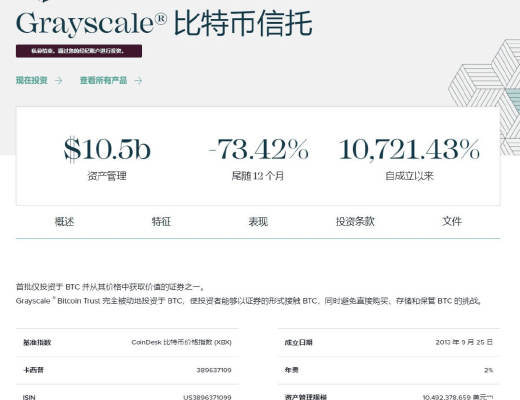520x400 pixels.
Task: Click the 10,492,378,659 美元 value
Action: click(x=458, y=397)
